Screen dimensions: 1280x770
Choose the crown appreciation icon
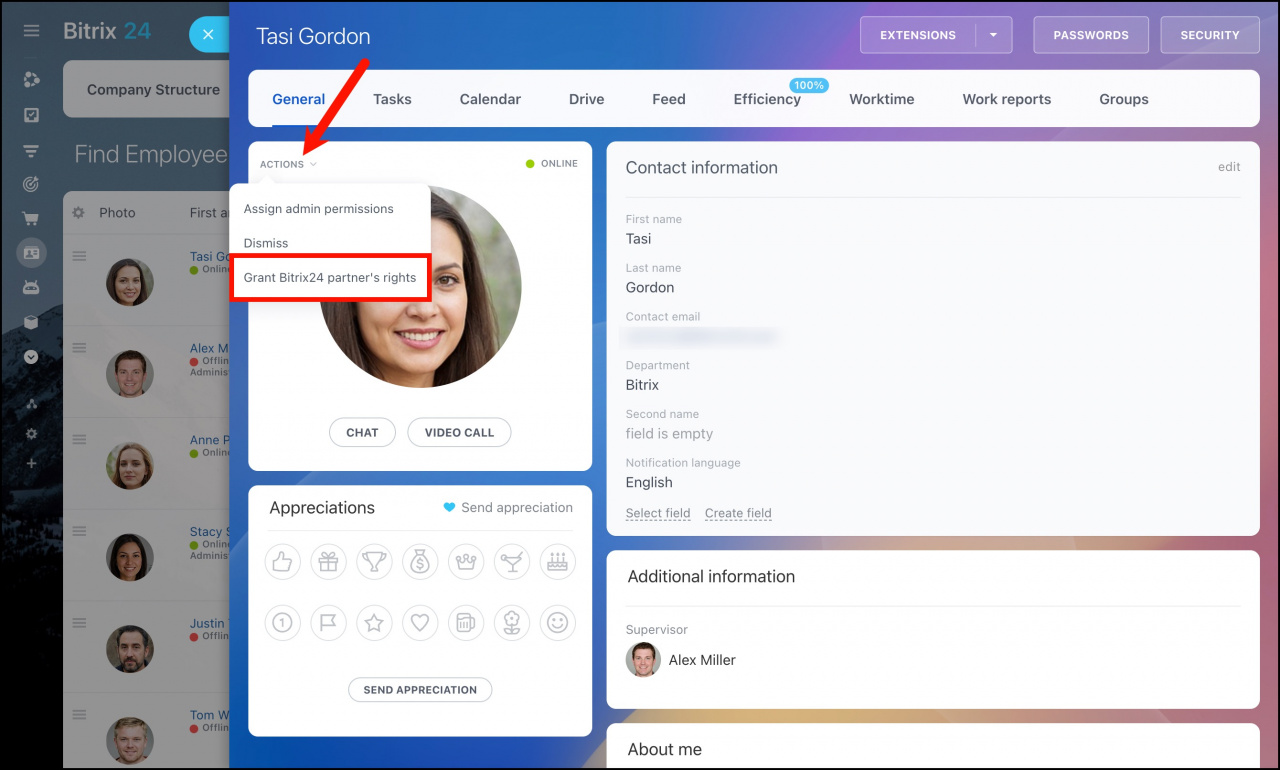coord(466,562)
